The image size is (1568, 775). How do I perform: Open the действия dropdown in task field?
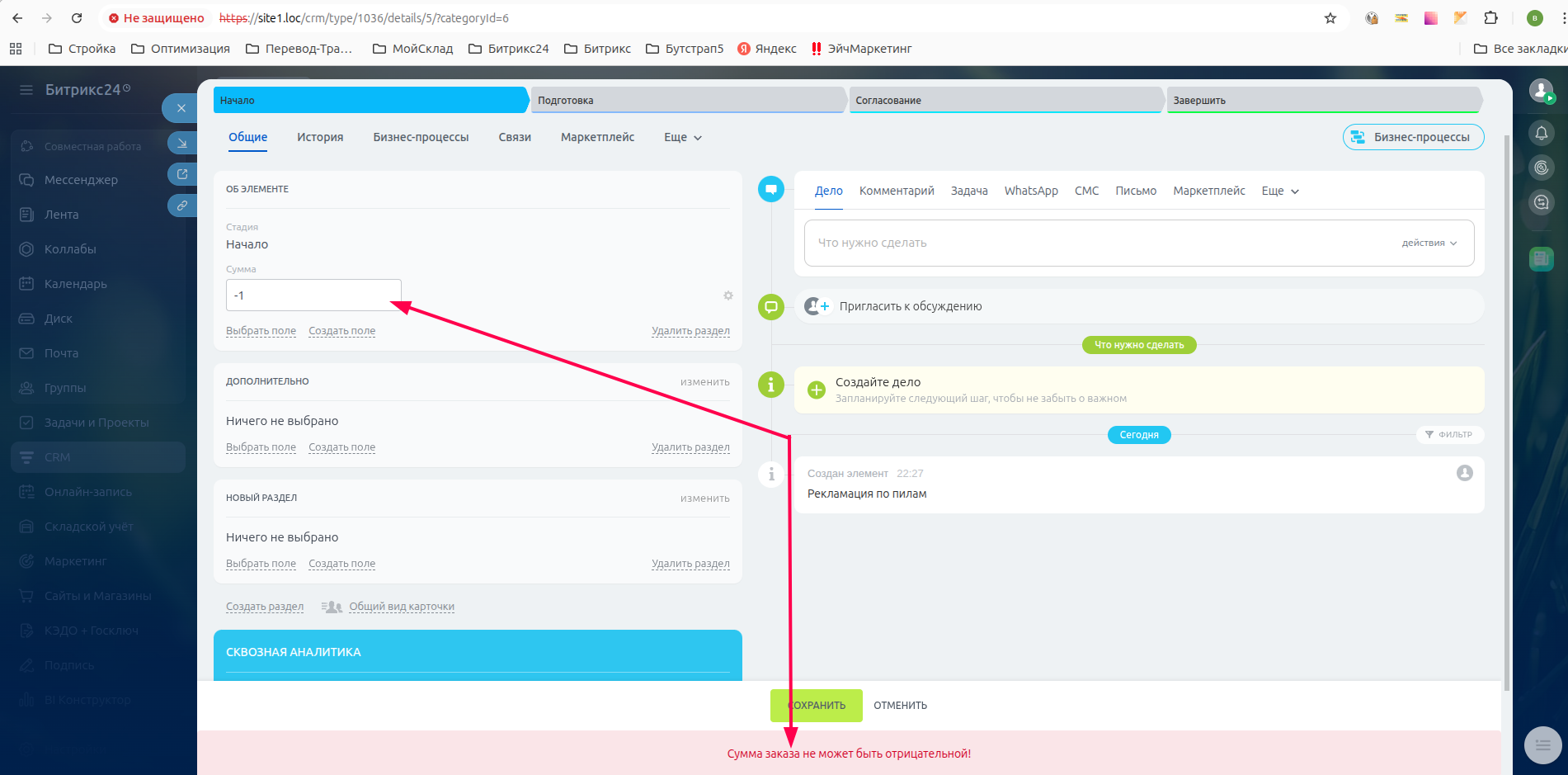[1429, 243]
